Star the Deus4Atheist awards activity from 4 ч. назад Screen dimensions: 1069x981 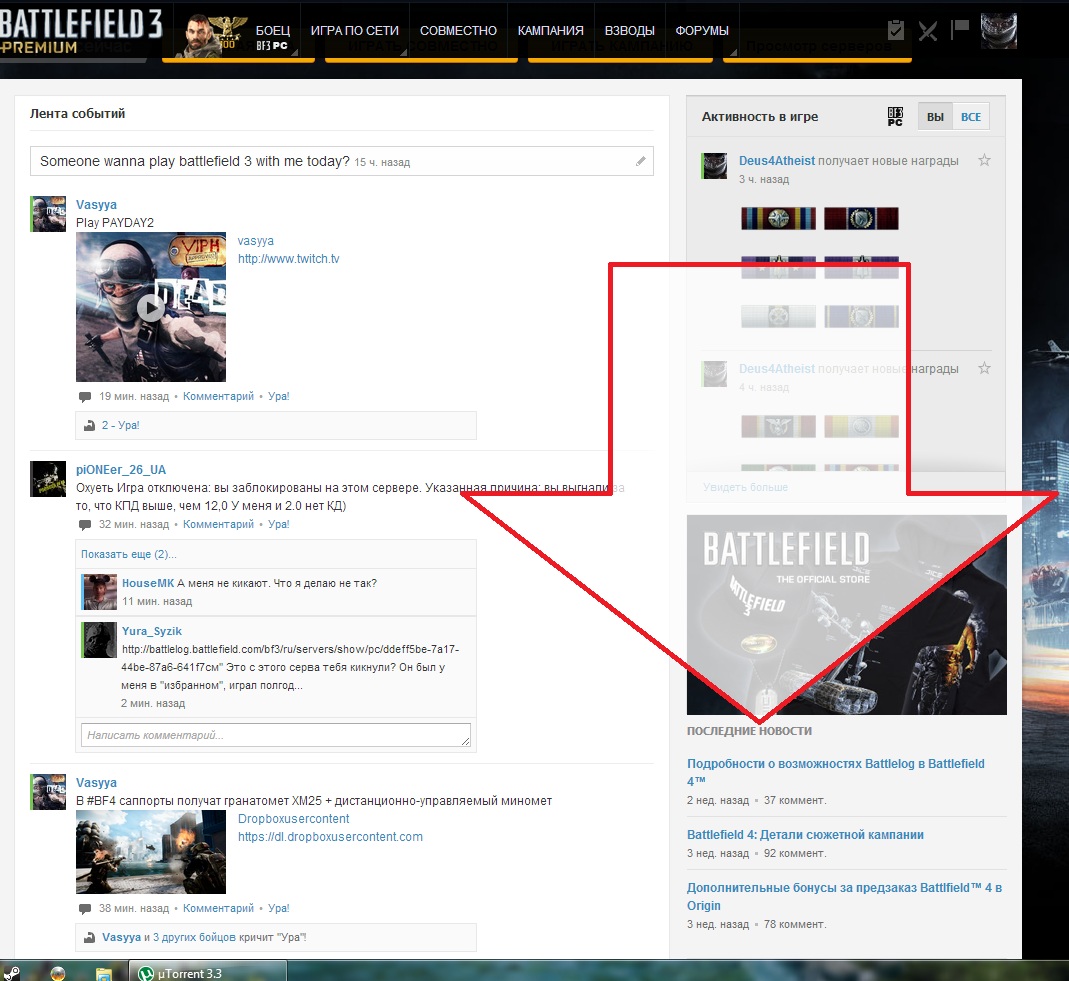pyautogui.click(x=984, y=368)
